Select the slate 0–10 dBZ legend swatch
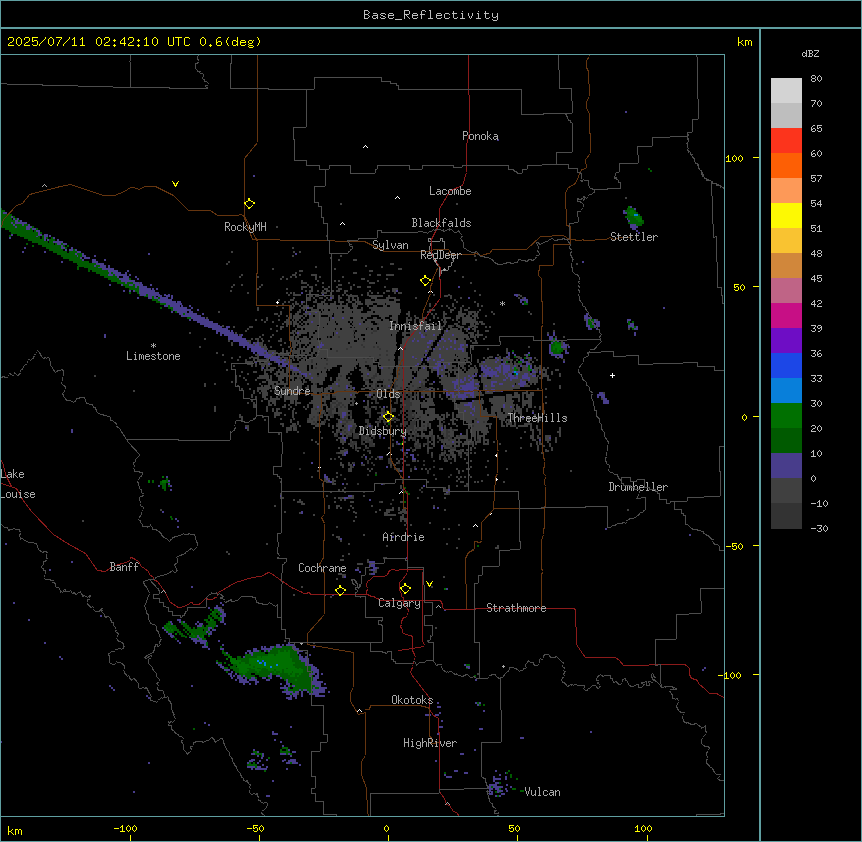The image size is (862, 842). [x=786, y=466]
